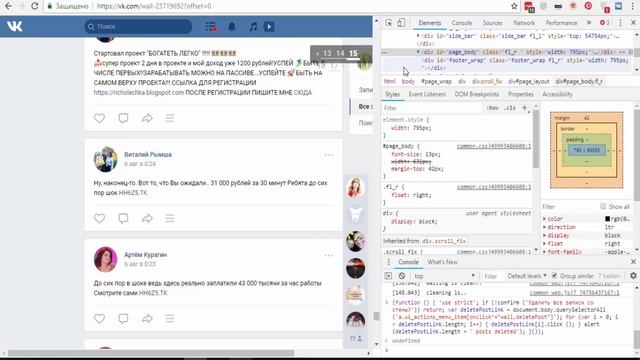Like the БОГАТЕТЬ ЛЕГКО project post
This screenshot has height=360, width=640.
100,118
